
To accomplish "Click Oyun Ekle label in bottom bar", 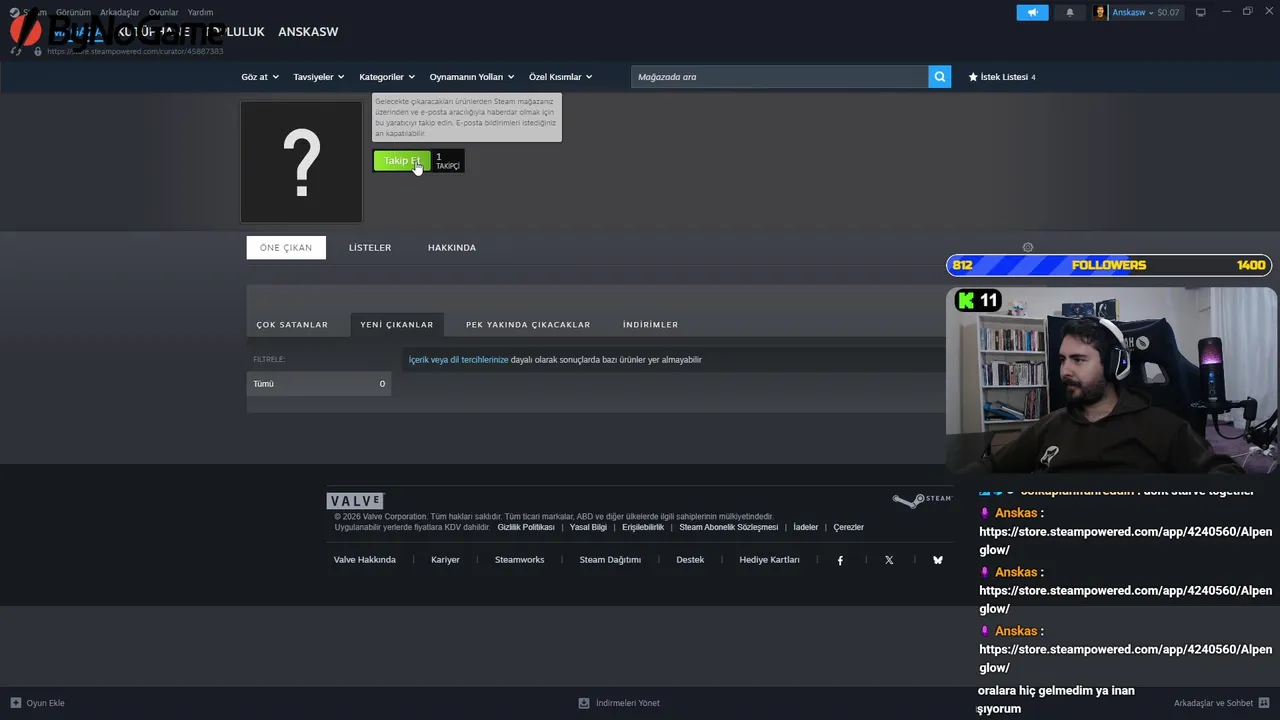I will coord(45,703).
